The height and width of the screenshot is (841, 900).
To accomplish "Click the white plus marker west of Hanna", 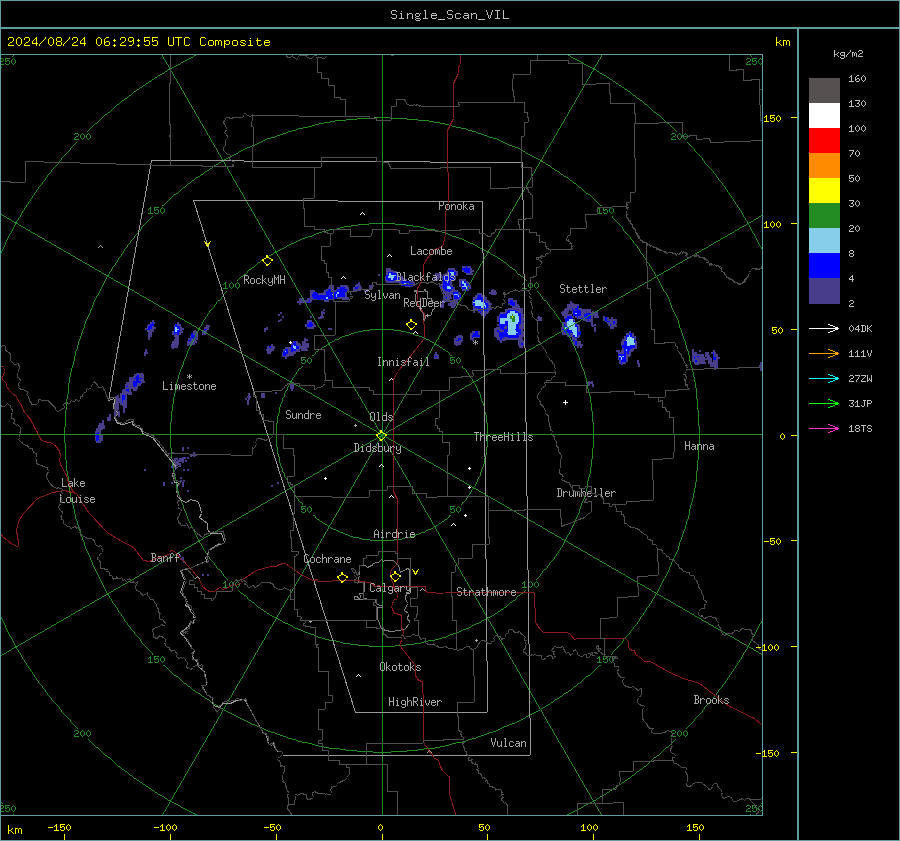I will pos(565,402).
